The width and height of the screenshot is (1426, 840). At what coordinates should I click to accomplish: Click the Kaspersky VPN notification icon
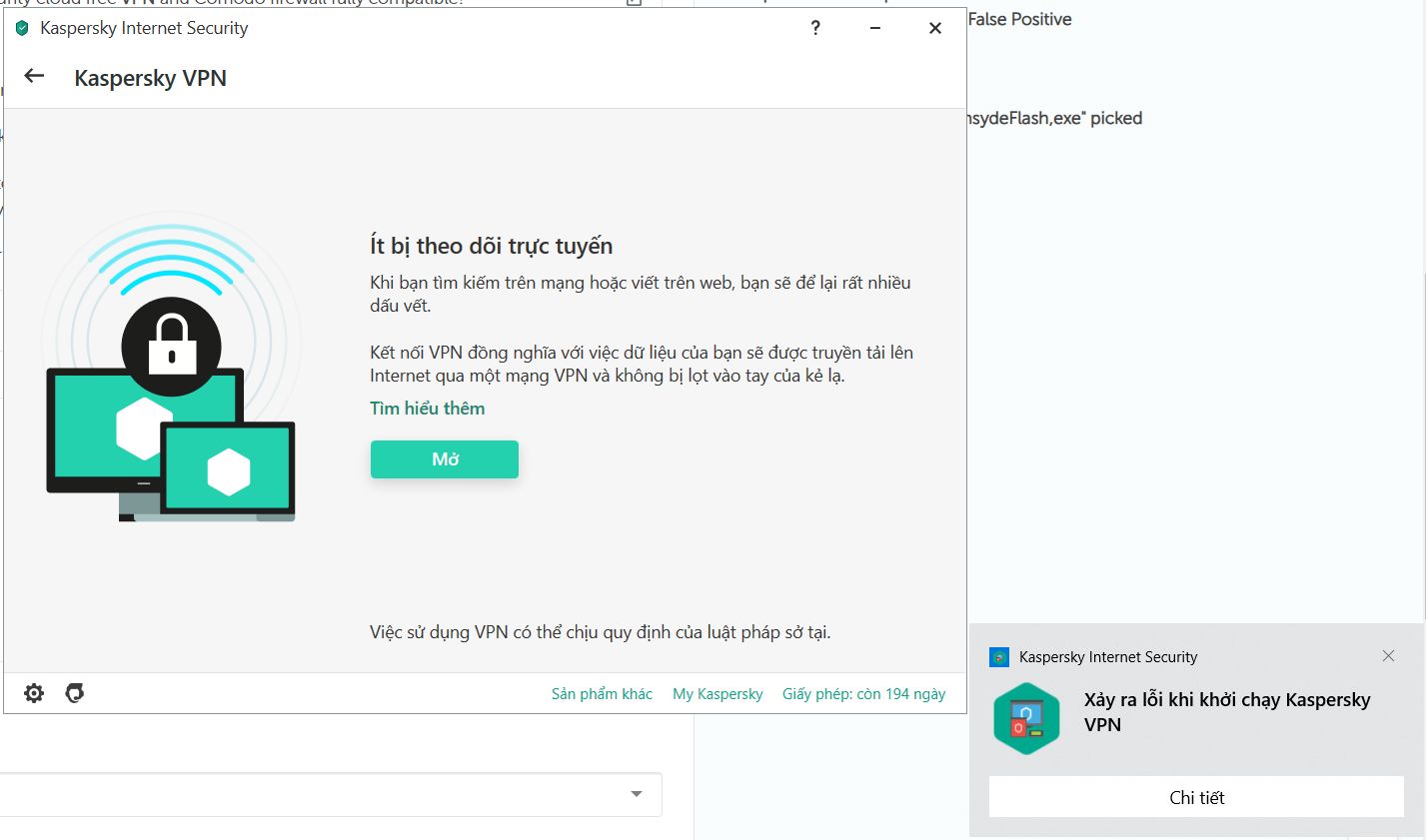[x=1026, y=718]
